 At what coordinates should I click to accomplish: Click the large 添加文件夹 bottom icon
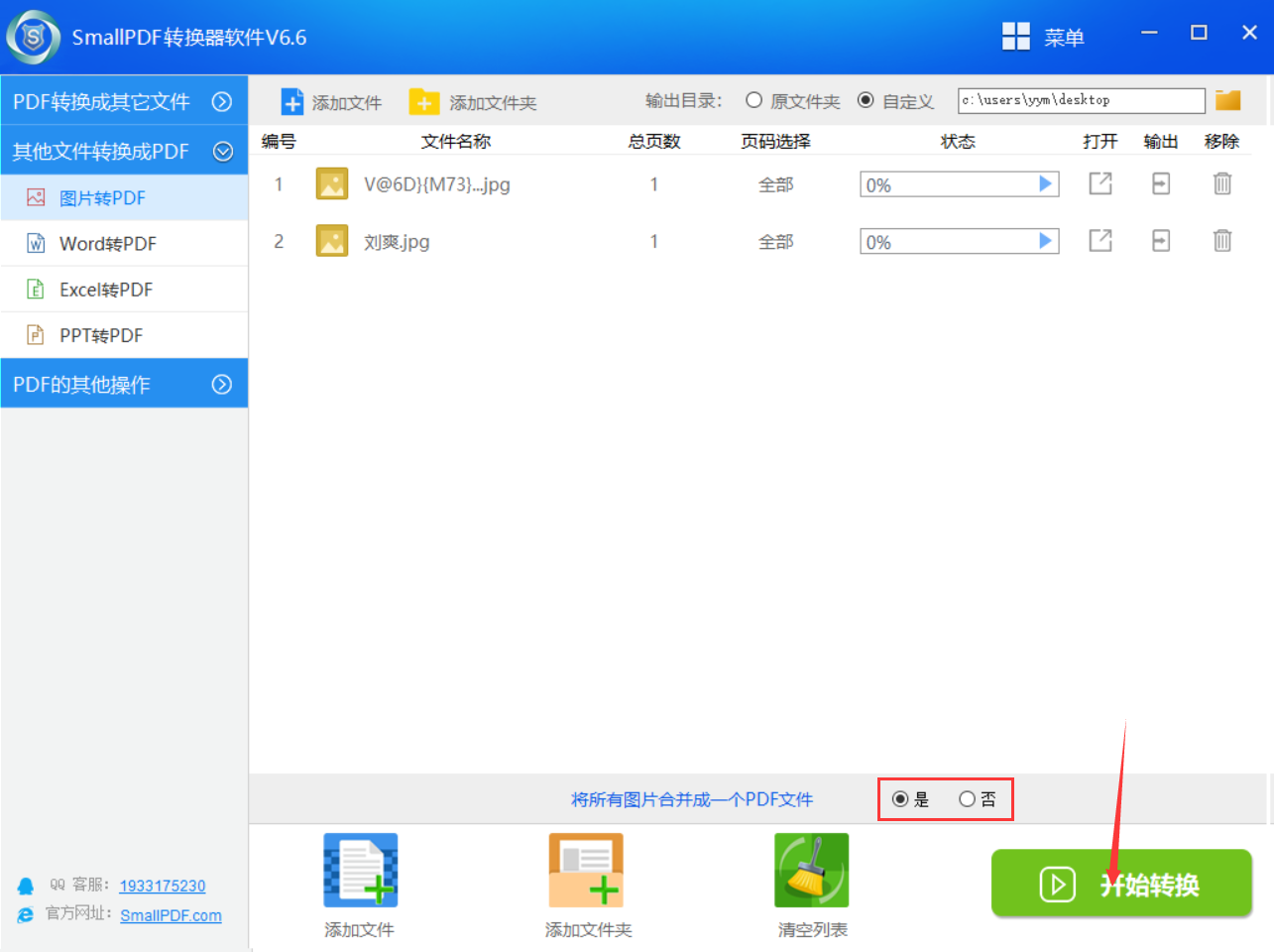tap(586, 871)
